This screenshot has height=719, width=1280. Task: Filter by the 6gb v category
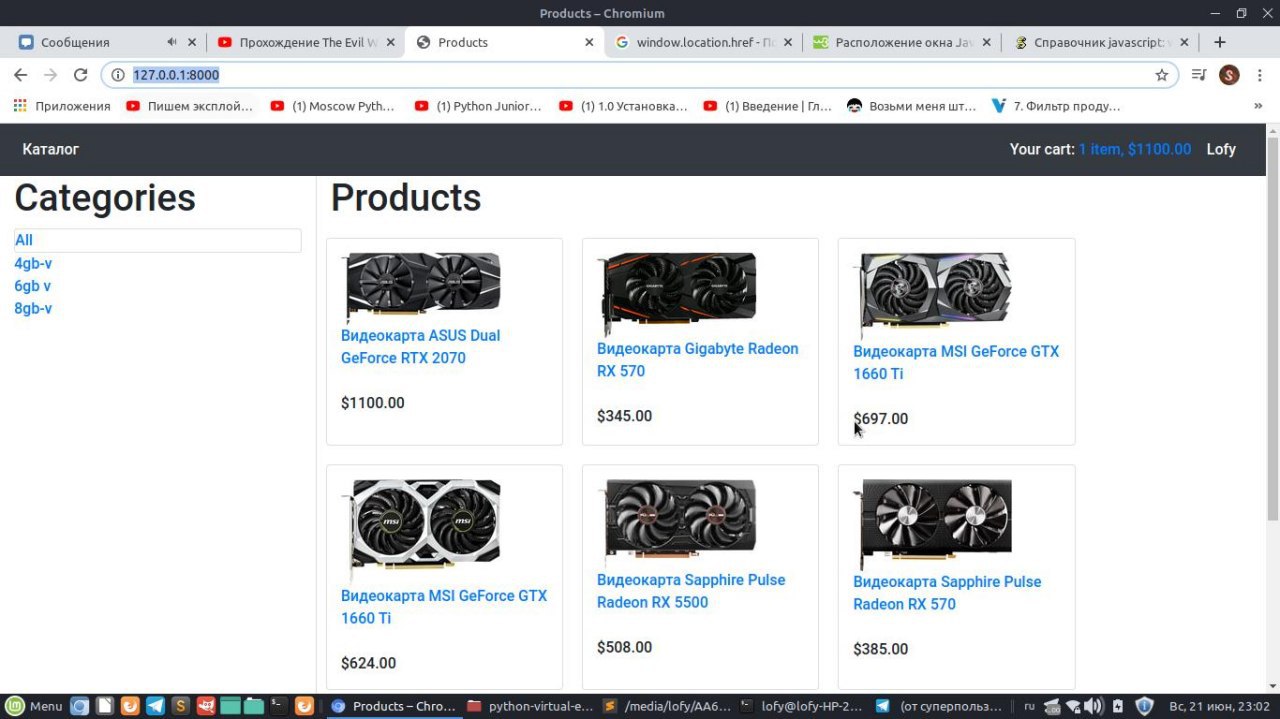coord(32,286)
